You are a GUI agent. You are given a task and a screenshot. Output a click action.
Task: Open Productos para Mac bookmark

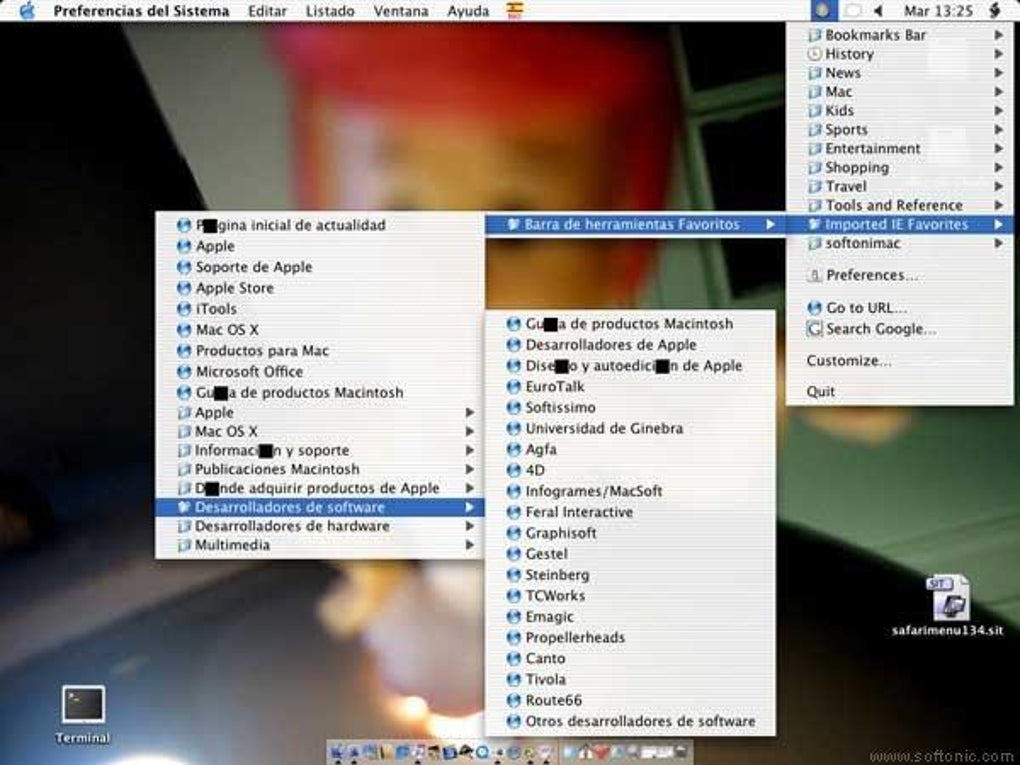(x=319, y=351)
